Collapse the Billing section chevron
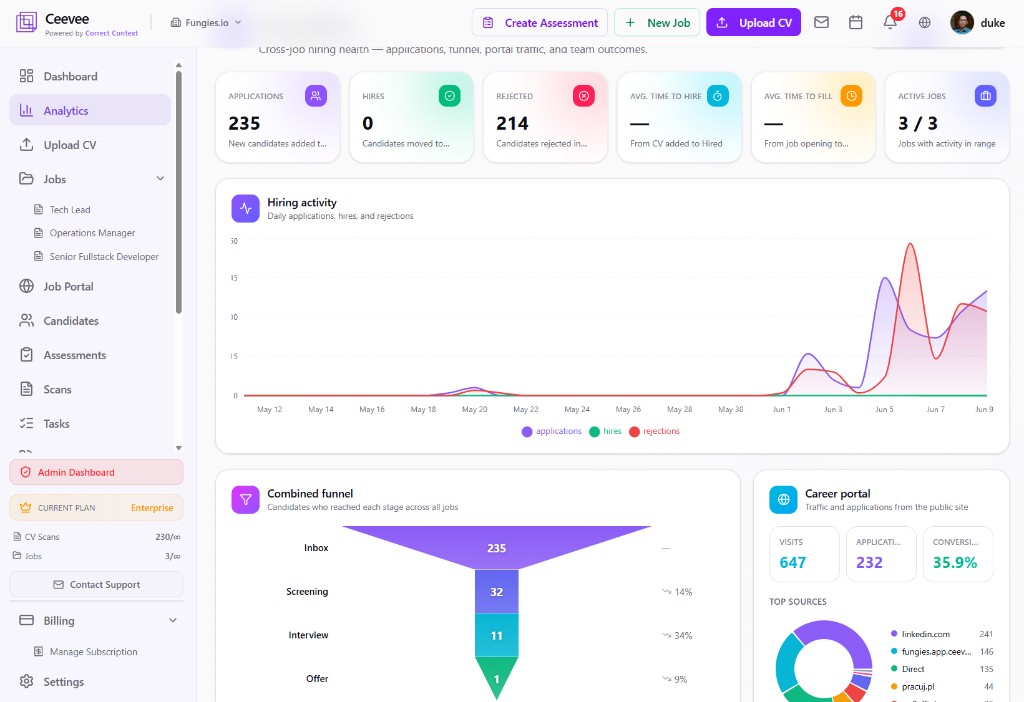 tap(172, 620)
